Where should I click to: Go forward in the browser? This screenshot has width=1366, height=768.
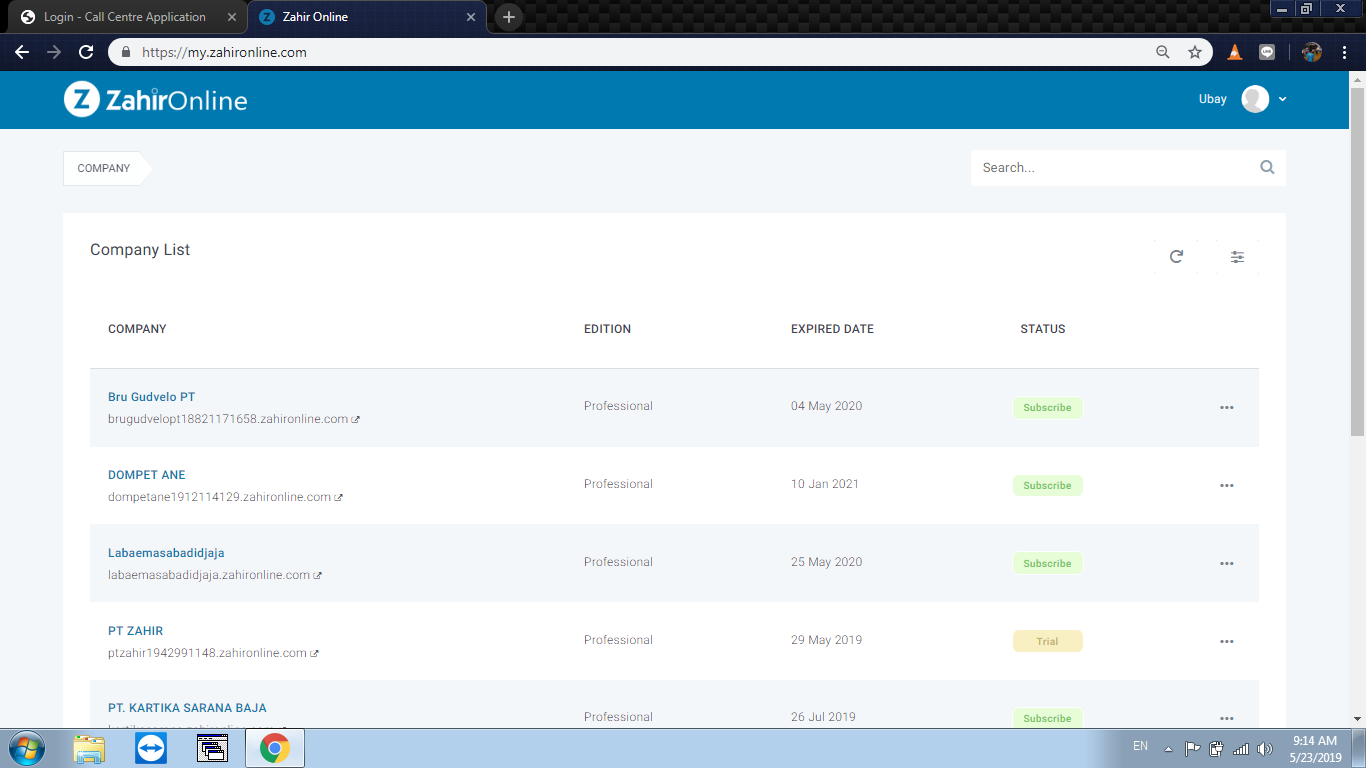point(54,52)
